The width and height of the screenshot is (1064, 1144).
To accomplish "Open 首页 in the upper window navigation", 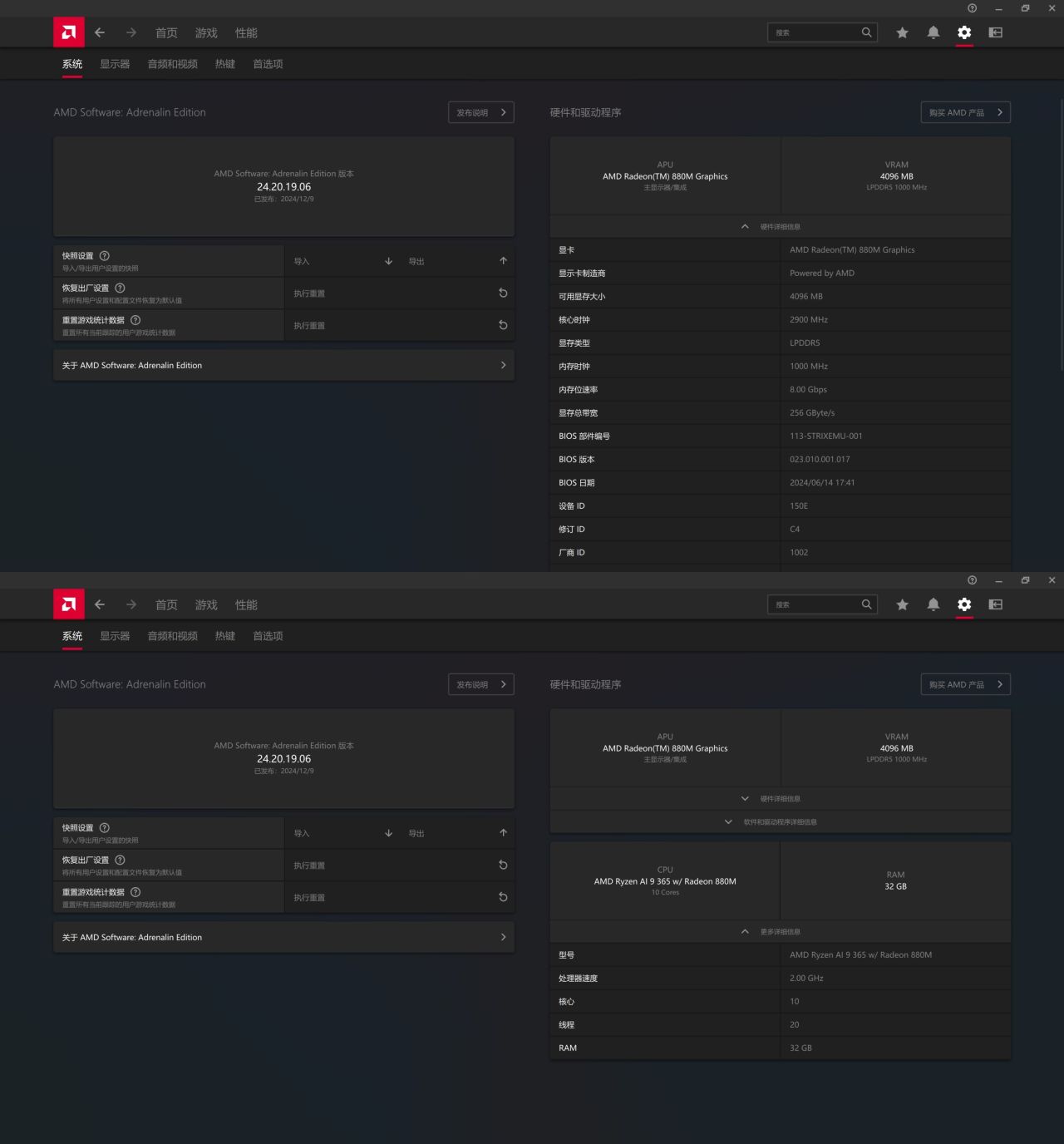I will click(166, 32).
